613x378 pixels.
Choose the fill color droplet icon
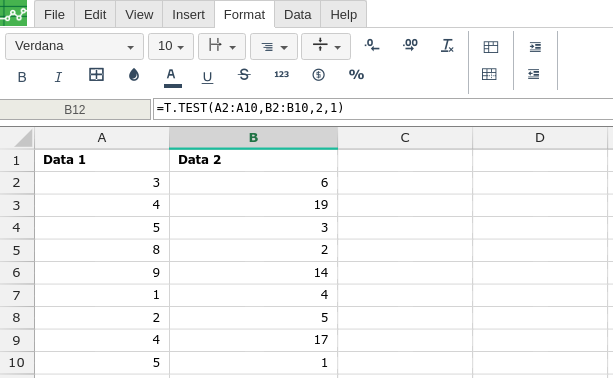[x=134, y=75]
